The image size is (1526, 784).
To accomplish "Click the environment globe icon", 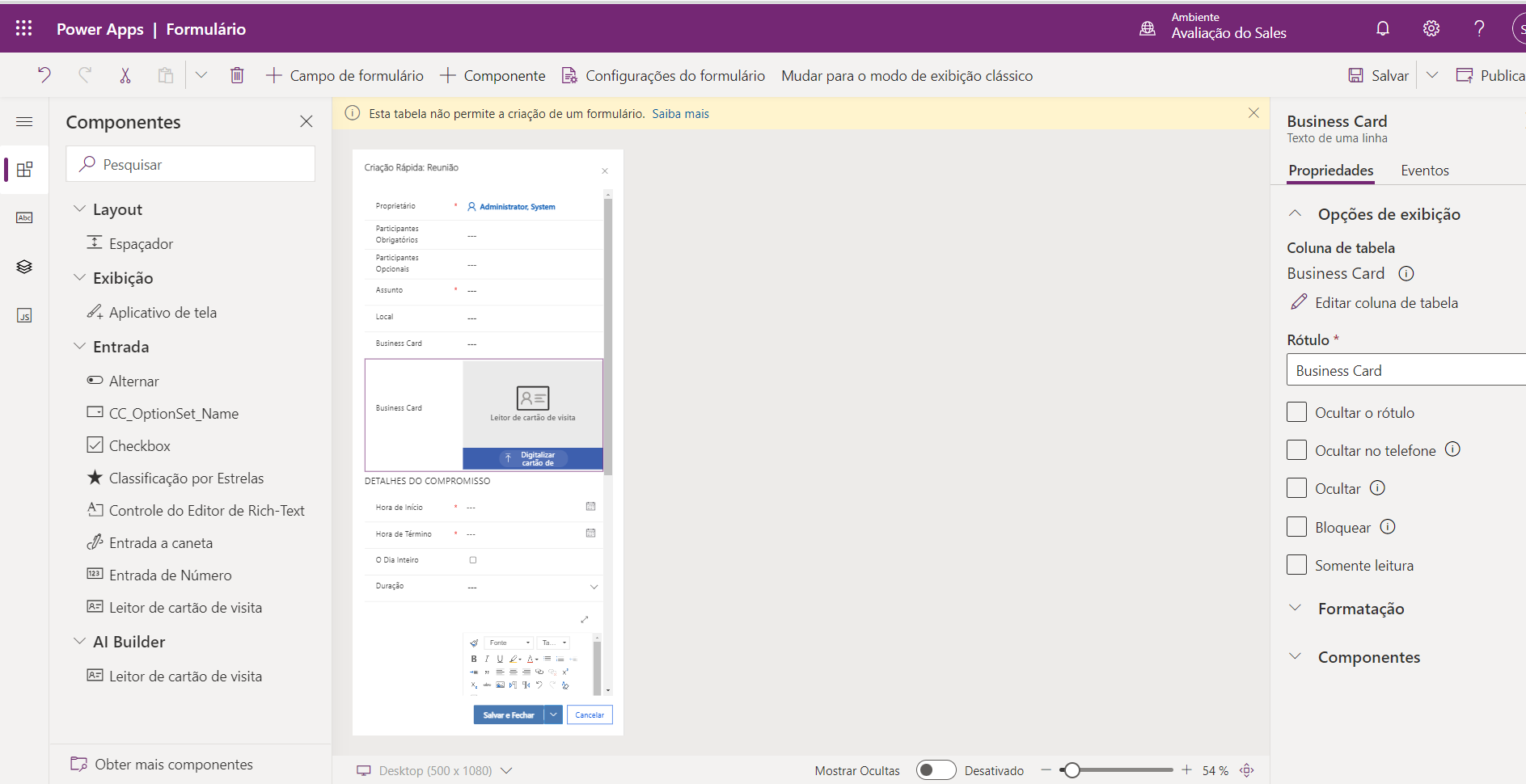I will (1148, 28).
